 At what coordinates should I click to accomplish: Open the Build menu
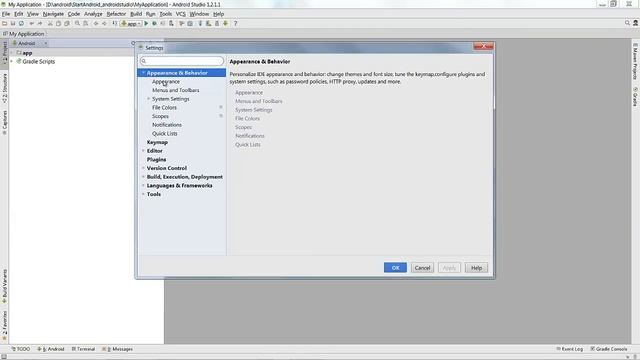136,14
